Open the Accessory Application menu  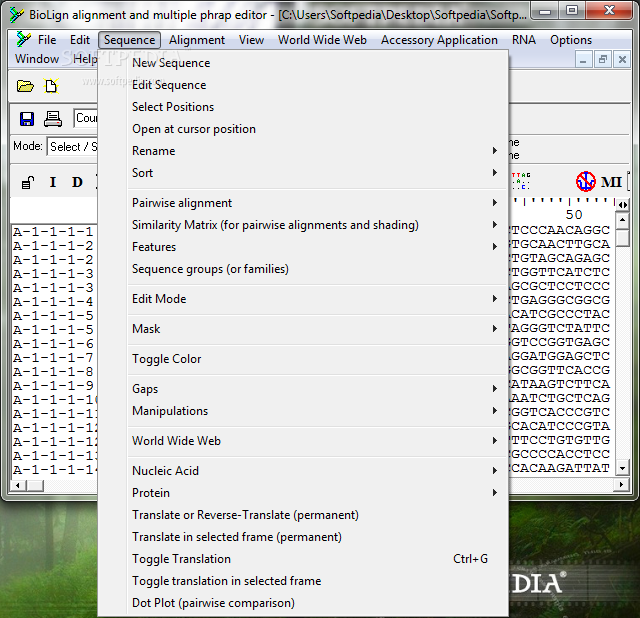439,40
